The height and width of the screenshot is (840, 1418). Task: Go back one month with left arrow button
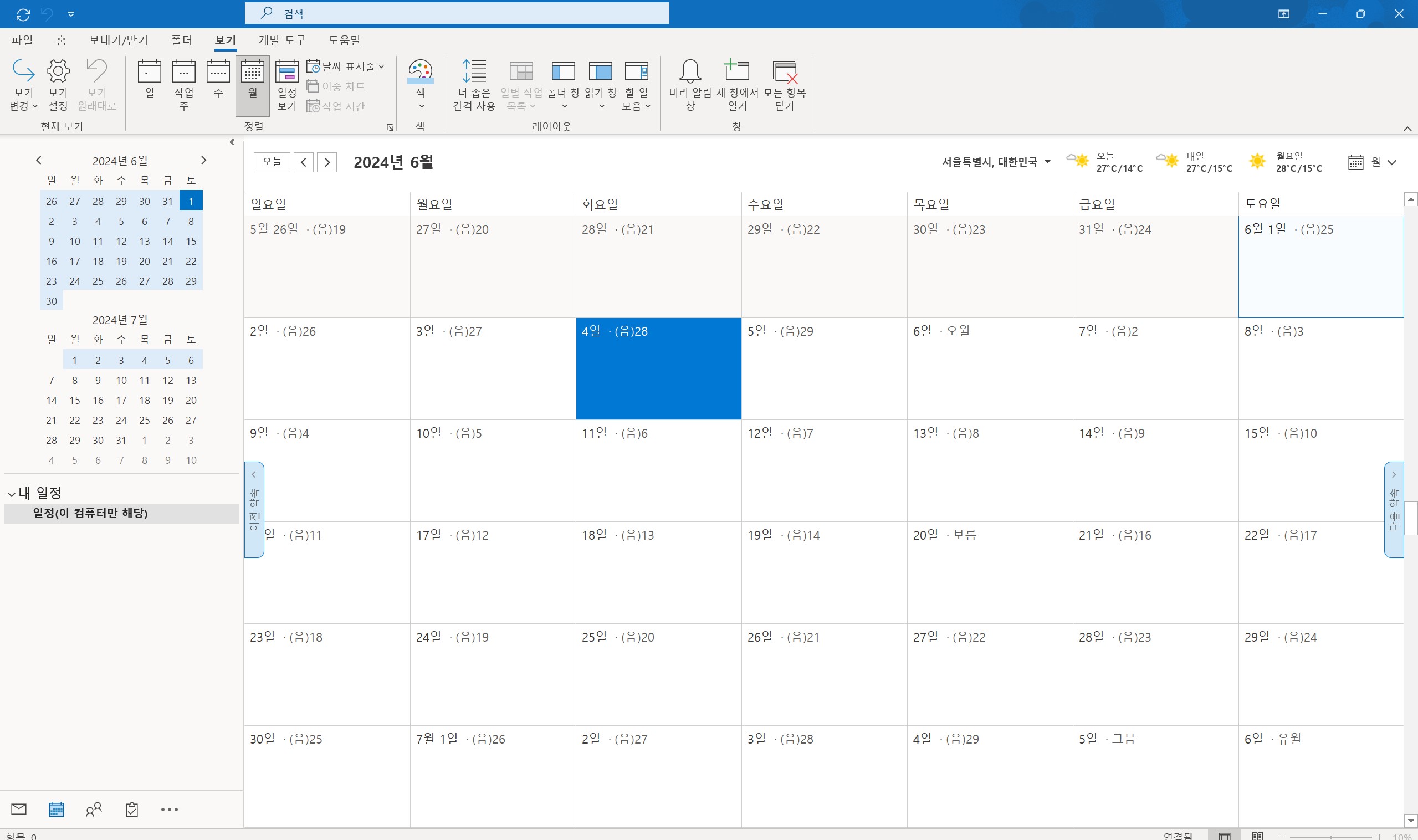[304, 162]
